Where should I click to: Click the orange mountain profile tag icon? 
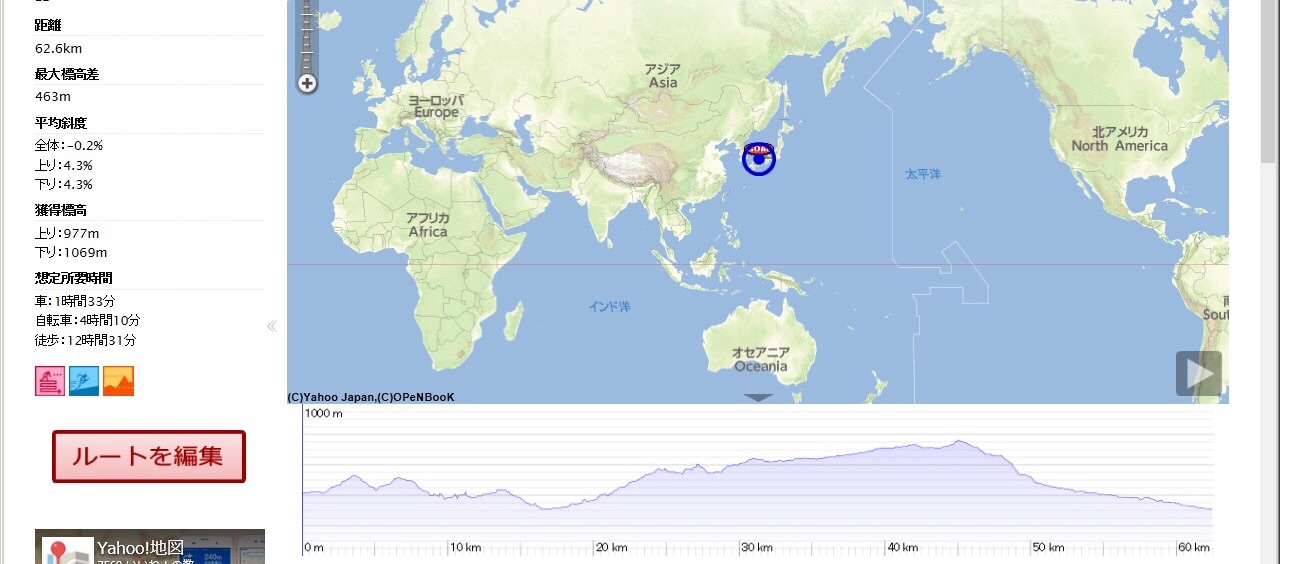[118, 381]
